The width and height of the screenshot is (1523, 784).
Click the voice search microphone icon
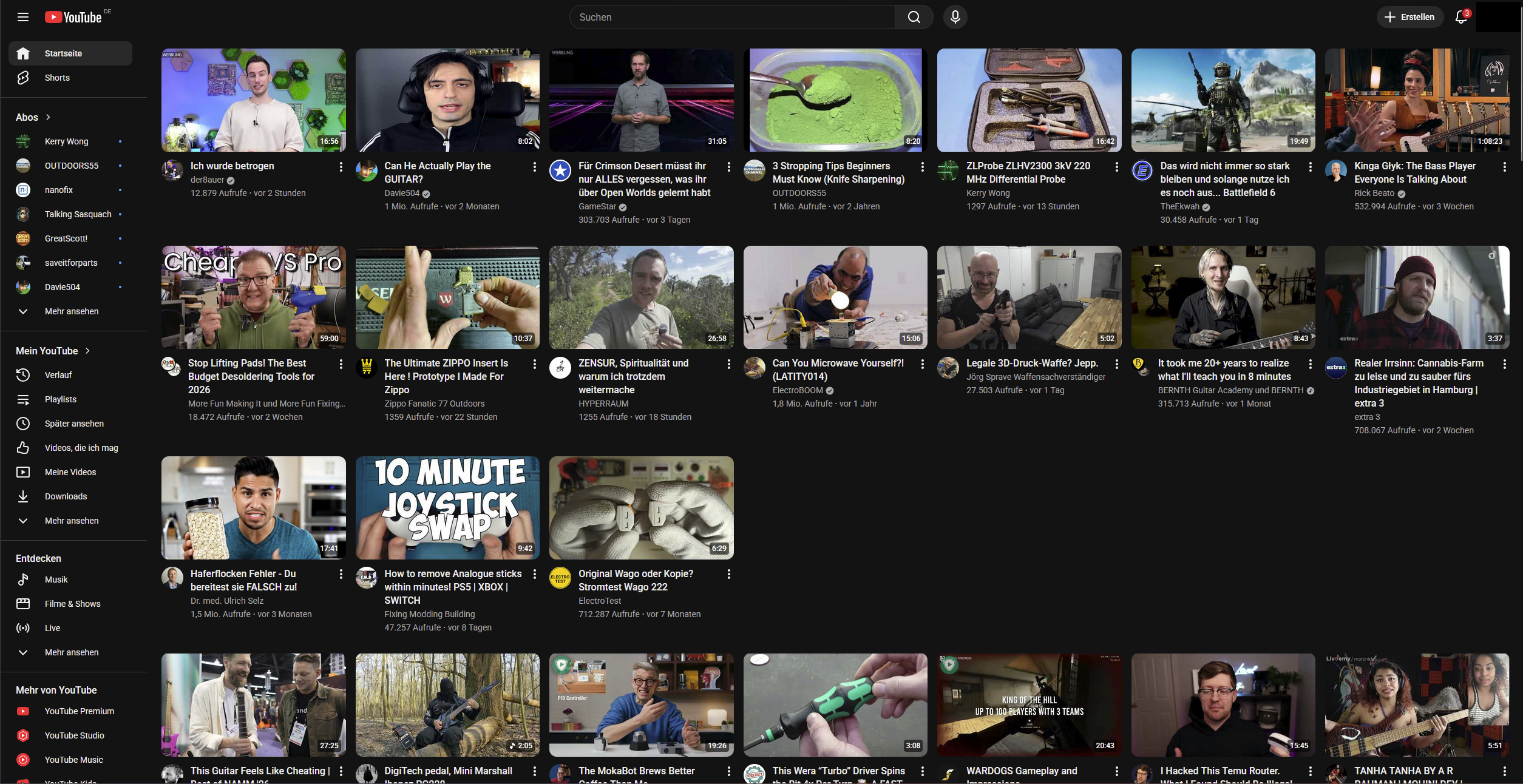(x=955, y=17)
